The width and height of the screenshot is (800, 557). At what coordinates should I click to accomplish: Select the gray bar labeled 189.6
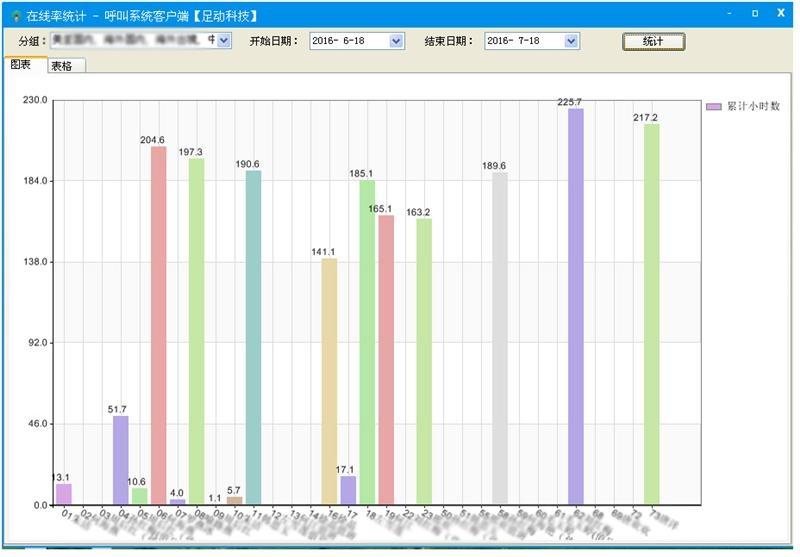click(x=500, y=338)
